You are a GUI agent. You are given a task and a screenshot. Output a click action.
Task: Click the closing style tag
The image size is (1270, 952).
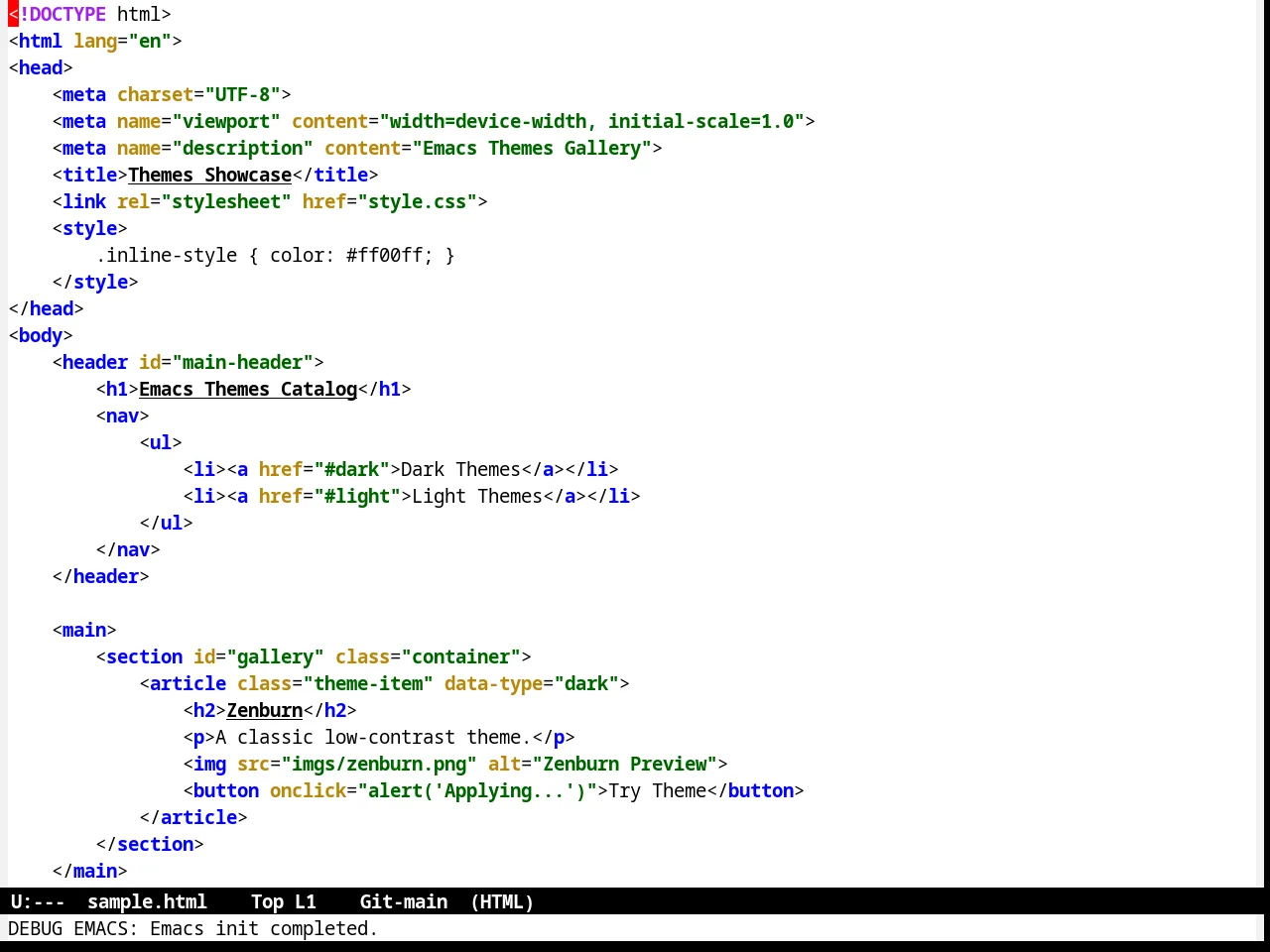pyautogui.click(x=95, y=282)
